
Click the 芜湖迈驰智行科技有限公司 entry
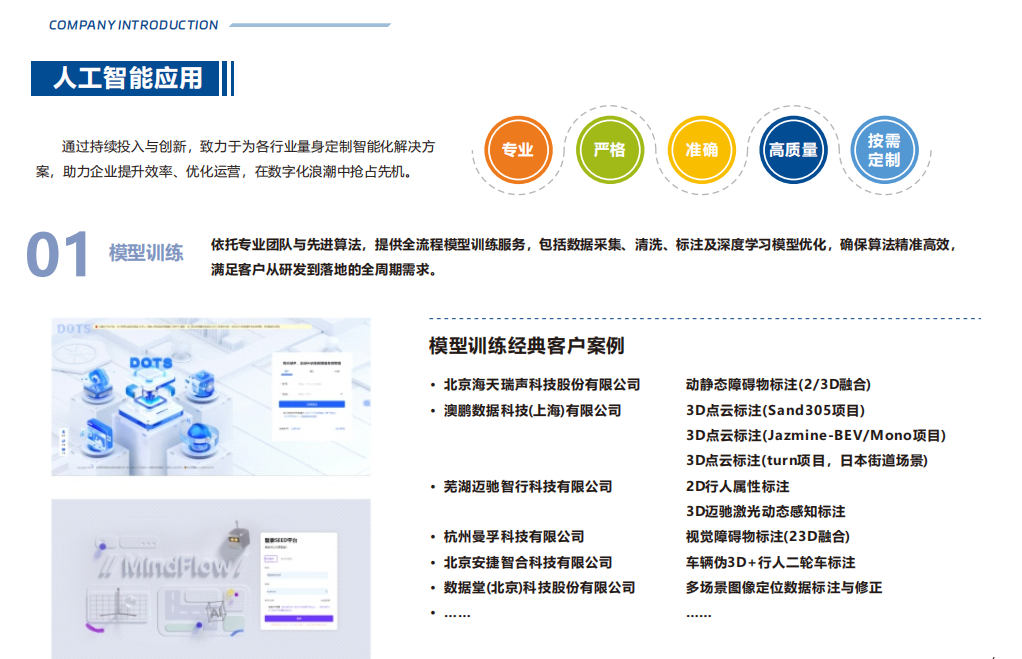(528, 486)
